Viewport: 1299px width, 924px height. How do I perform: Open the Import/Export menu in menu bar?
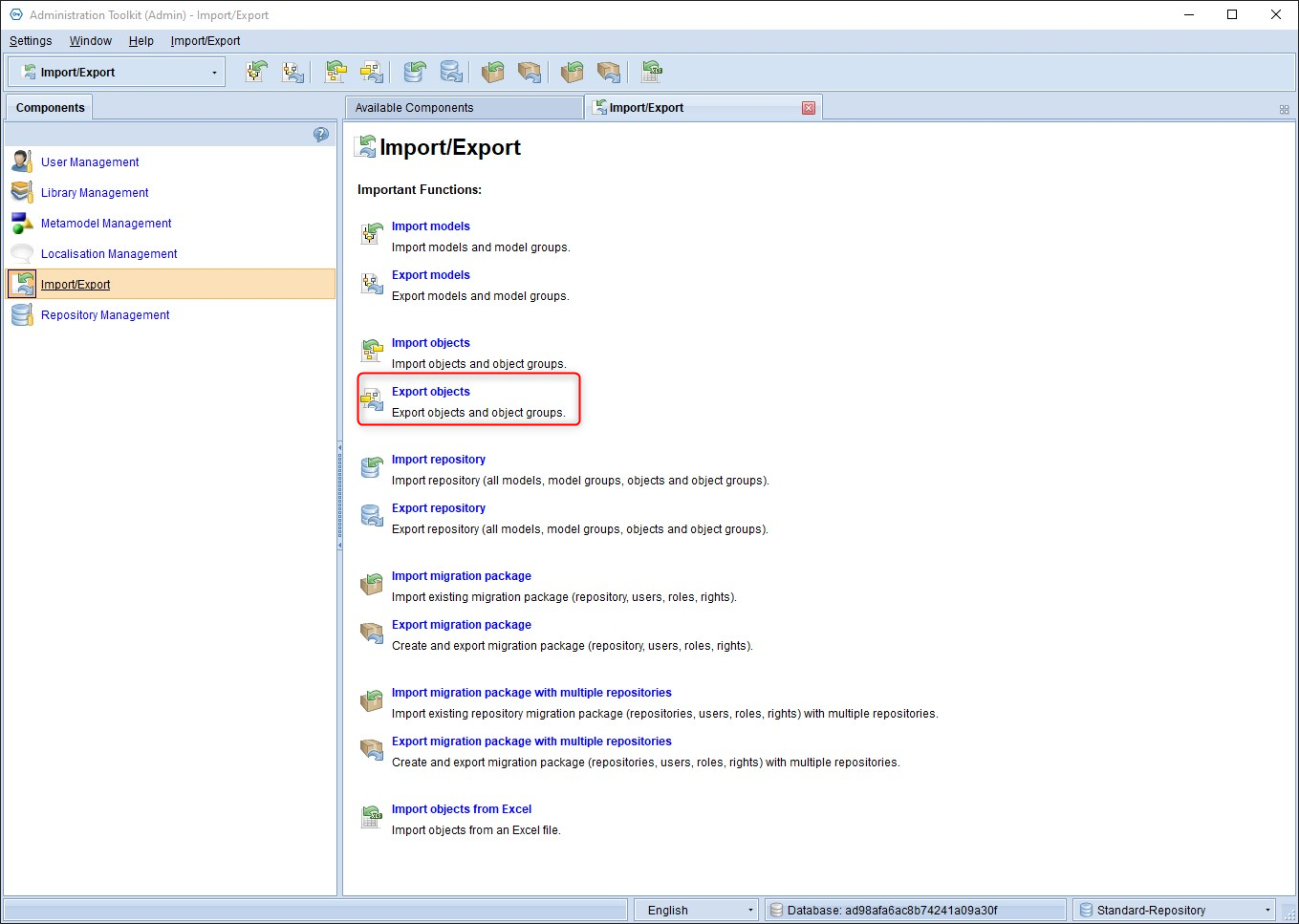click(206, 41)
